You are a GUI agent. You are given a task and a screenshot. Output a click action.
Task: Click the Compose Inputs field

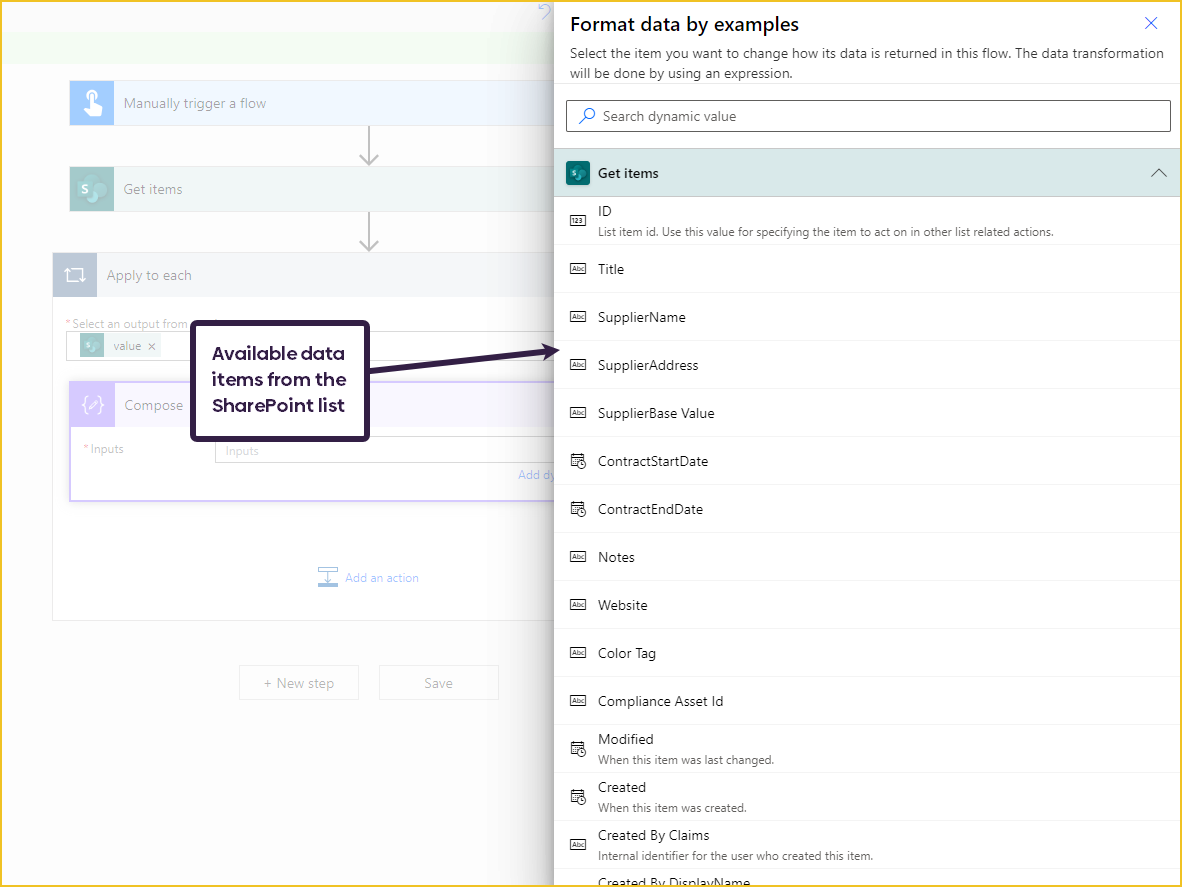(x=384, y=451)
